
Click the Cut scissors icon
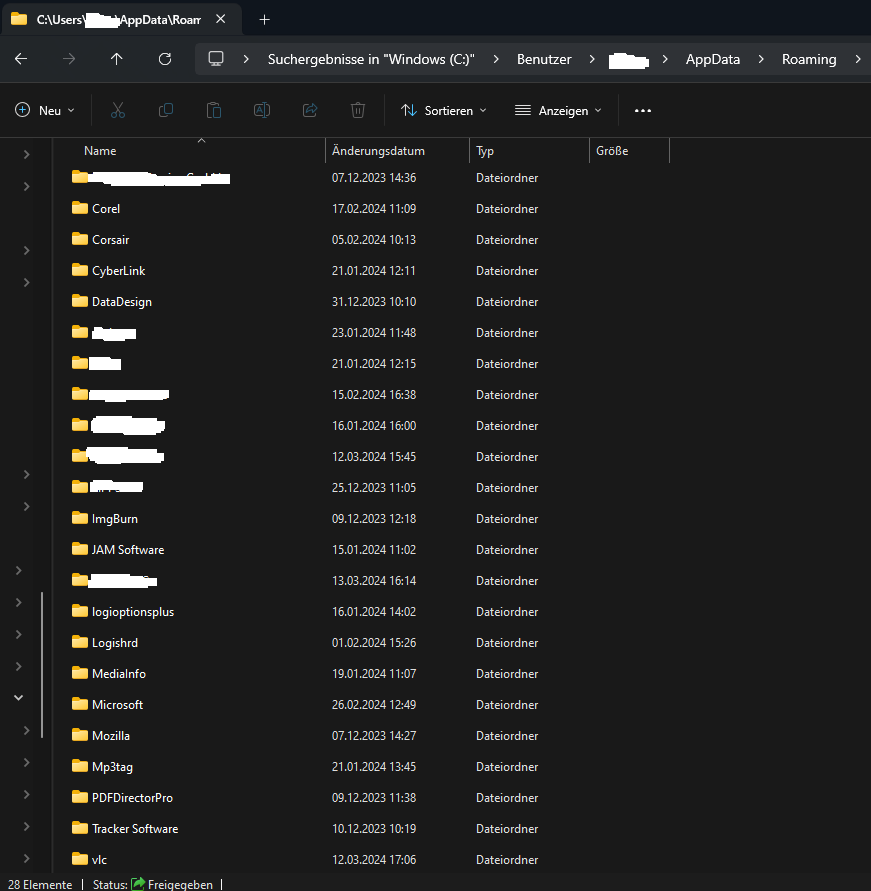tap(118, 110)
